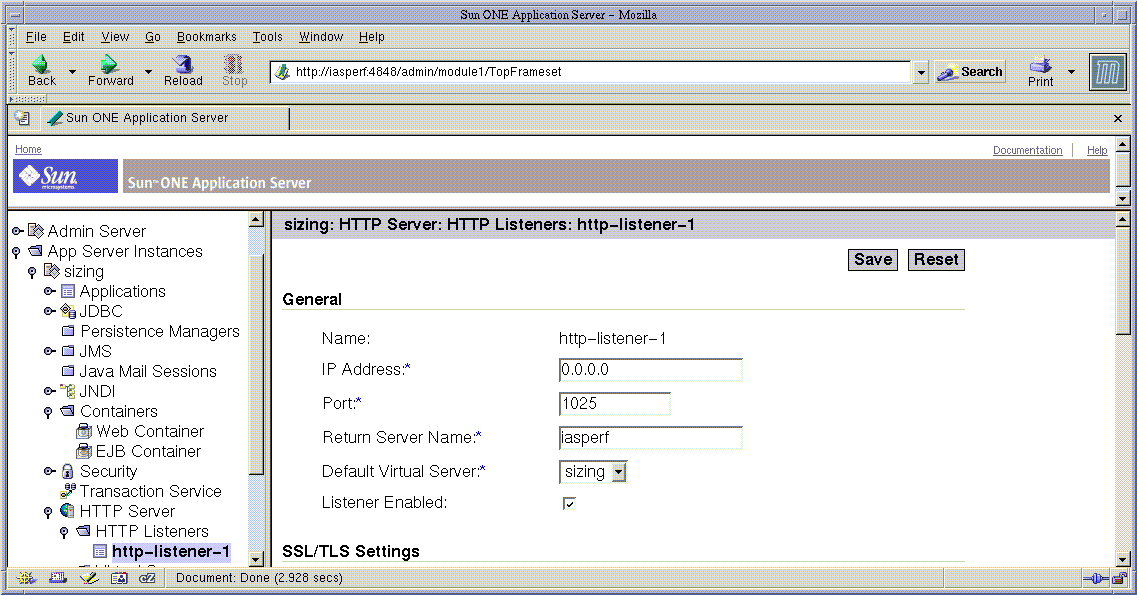Open the Default Virtual Server dropdown

pyautogui.click(x=619, y=472)
